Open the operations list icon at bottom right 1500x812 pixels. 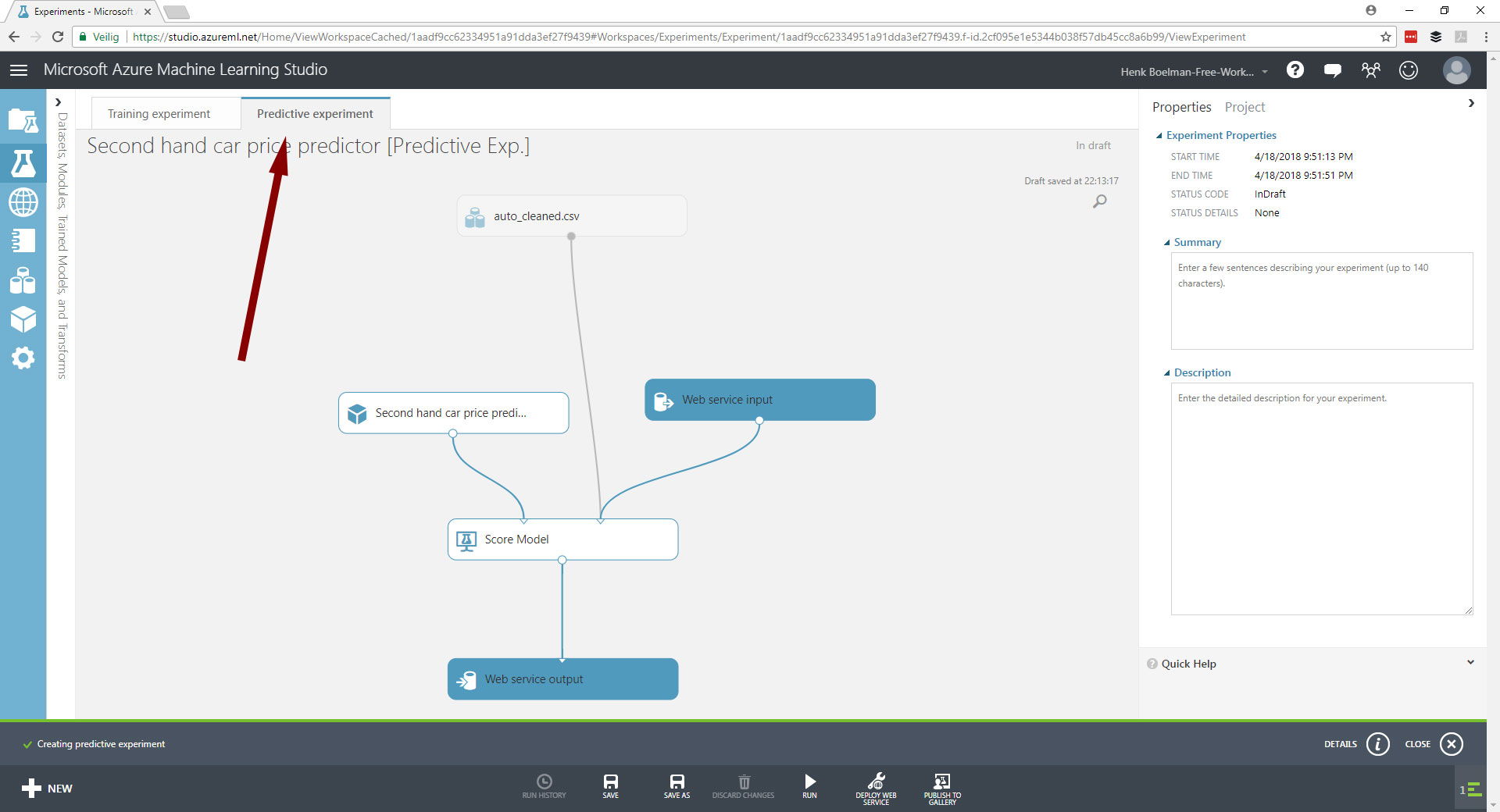click(1471, 789)
